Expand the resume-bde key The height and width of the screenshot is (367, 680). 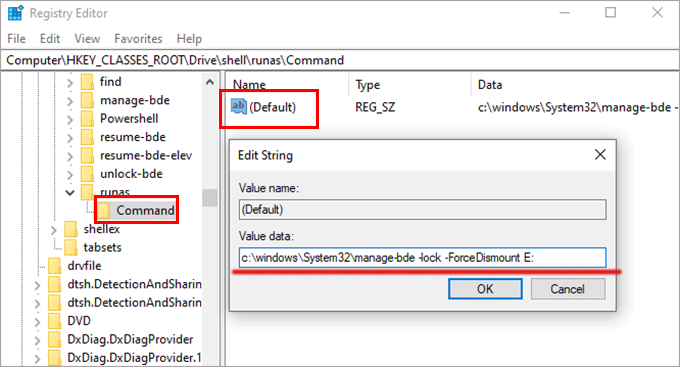pyautogui.click(x=70, y=138)
